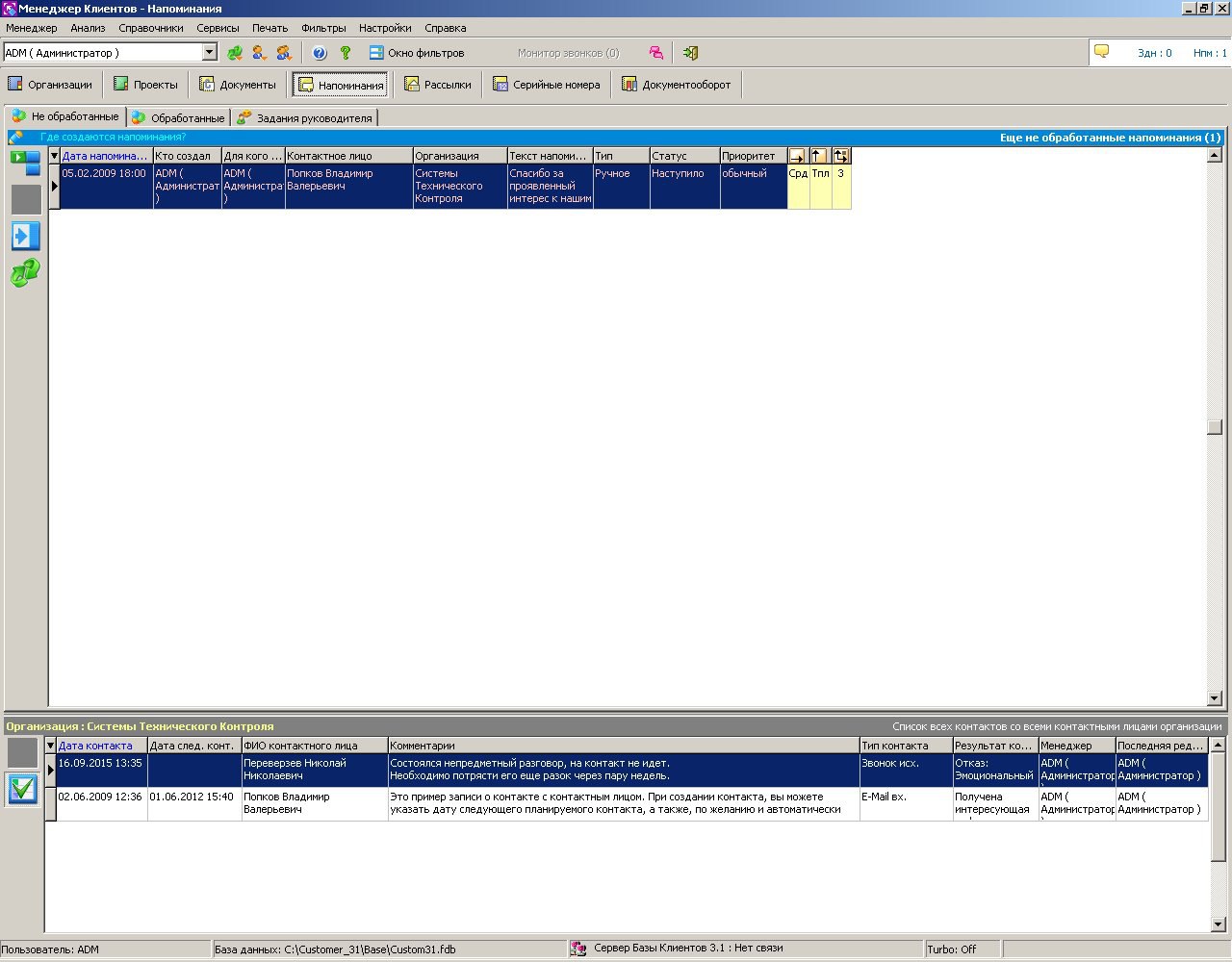Open help via blue question mark icon
Screen dimensions: 1232x962
pos(320,53)
